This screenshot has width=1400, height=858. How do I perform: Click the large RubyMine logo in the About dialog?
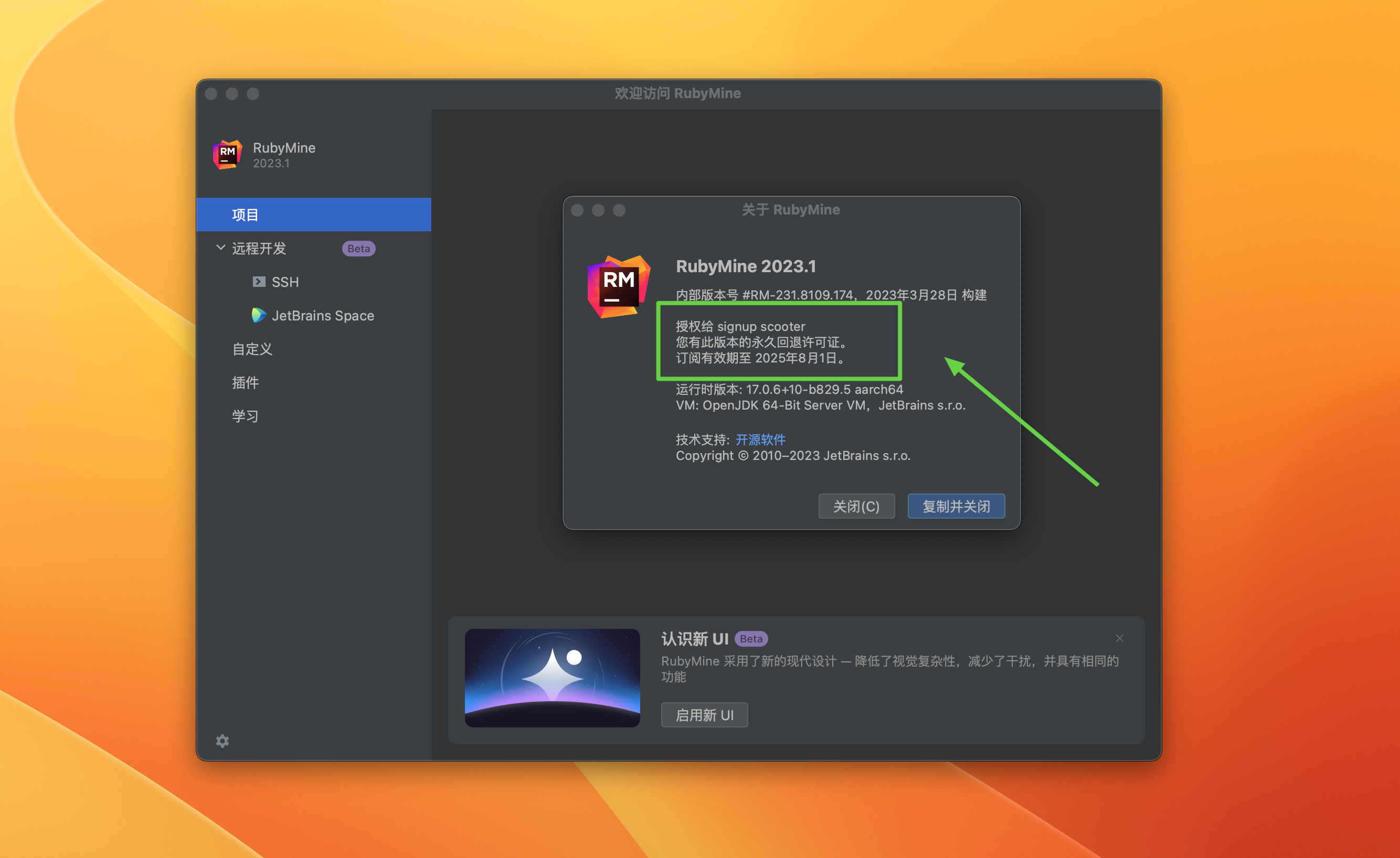coord(619,287)
